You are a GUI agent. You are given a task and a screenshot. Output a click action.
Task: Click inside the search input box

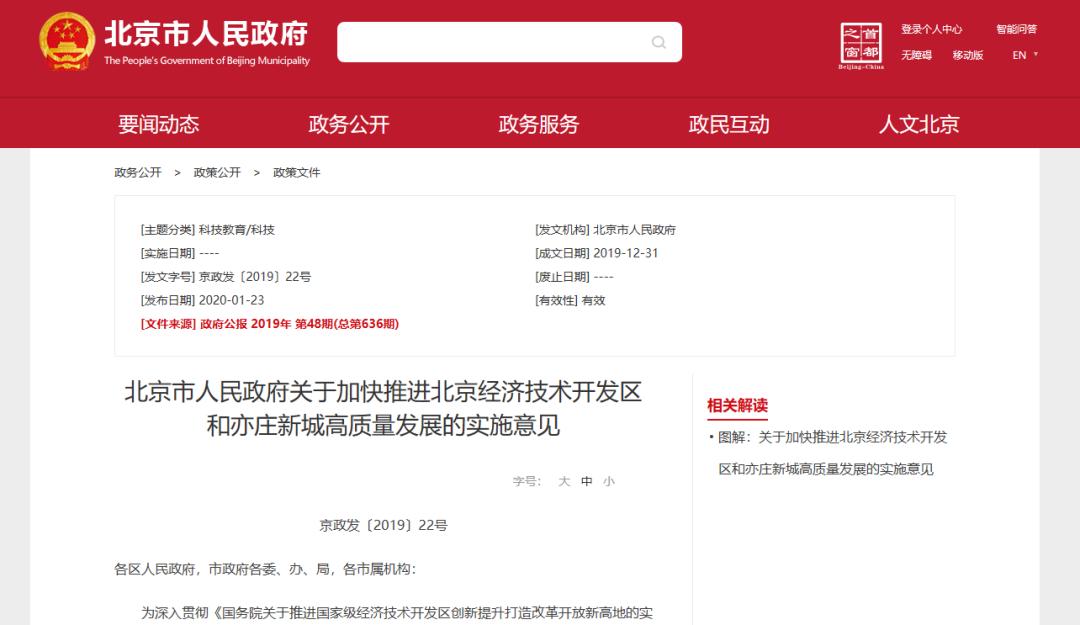(490, 42)
